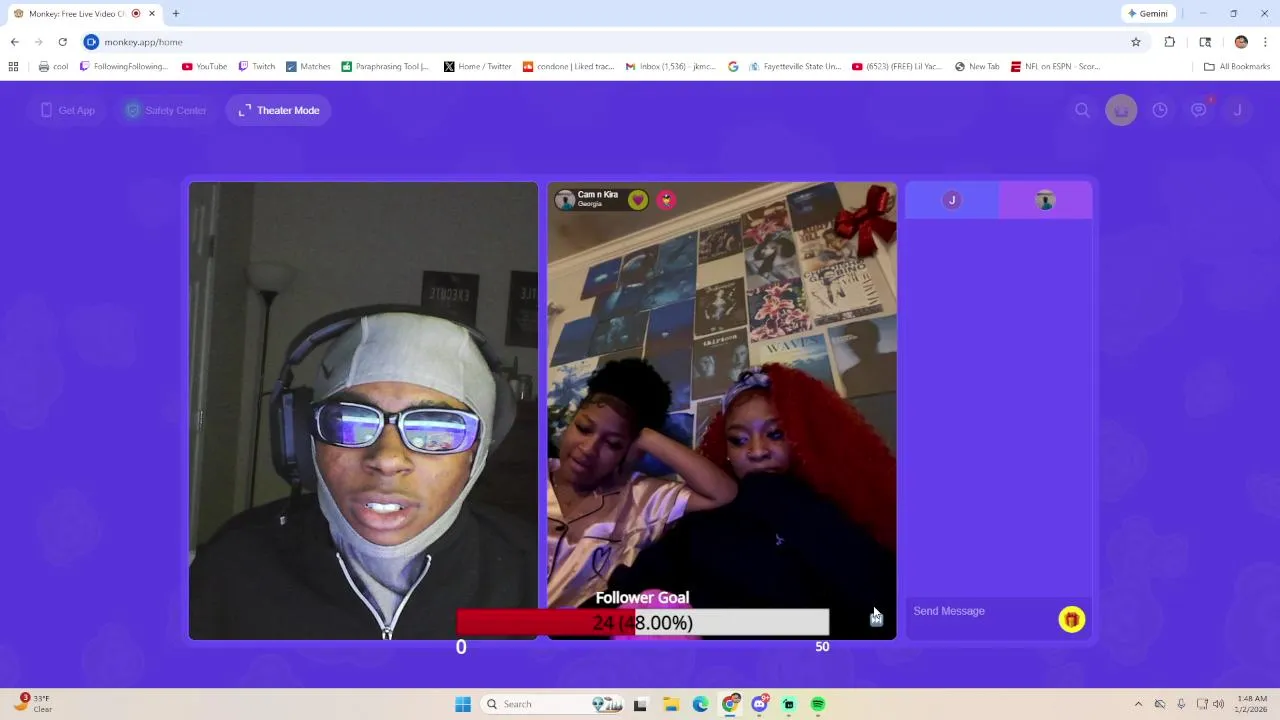Viewport: 1280px width, 720px height.
Task: Click the Windows taskbar Search box
Action: point(552,704)
